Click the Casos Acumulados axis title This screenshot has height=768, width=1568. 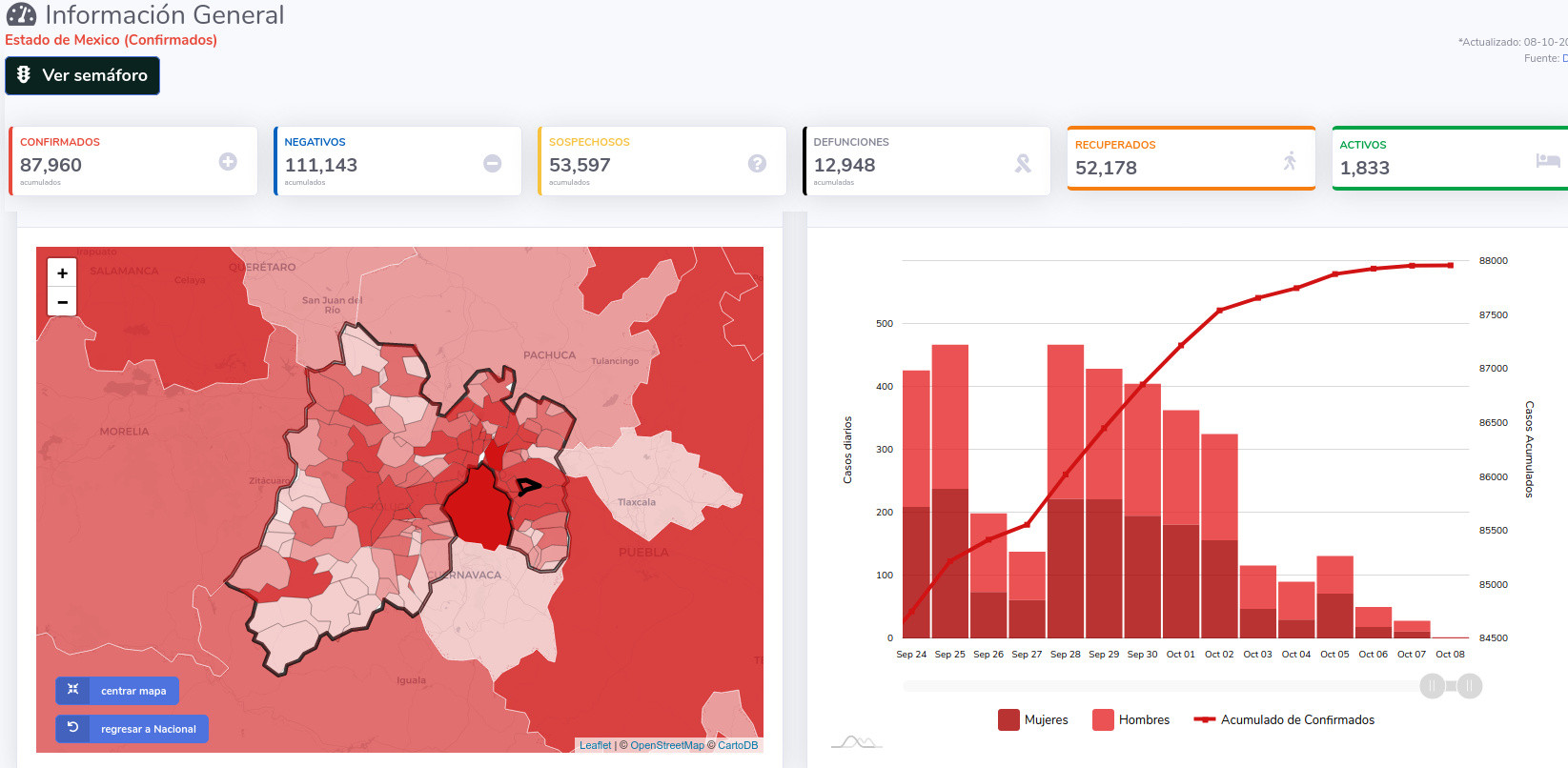pos(1529,450)
